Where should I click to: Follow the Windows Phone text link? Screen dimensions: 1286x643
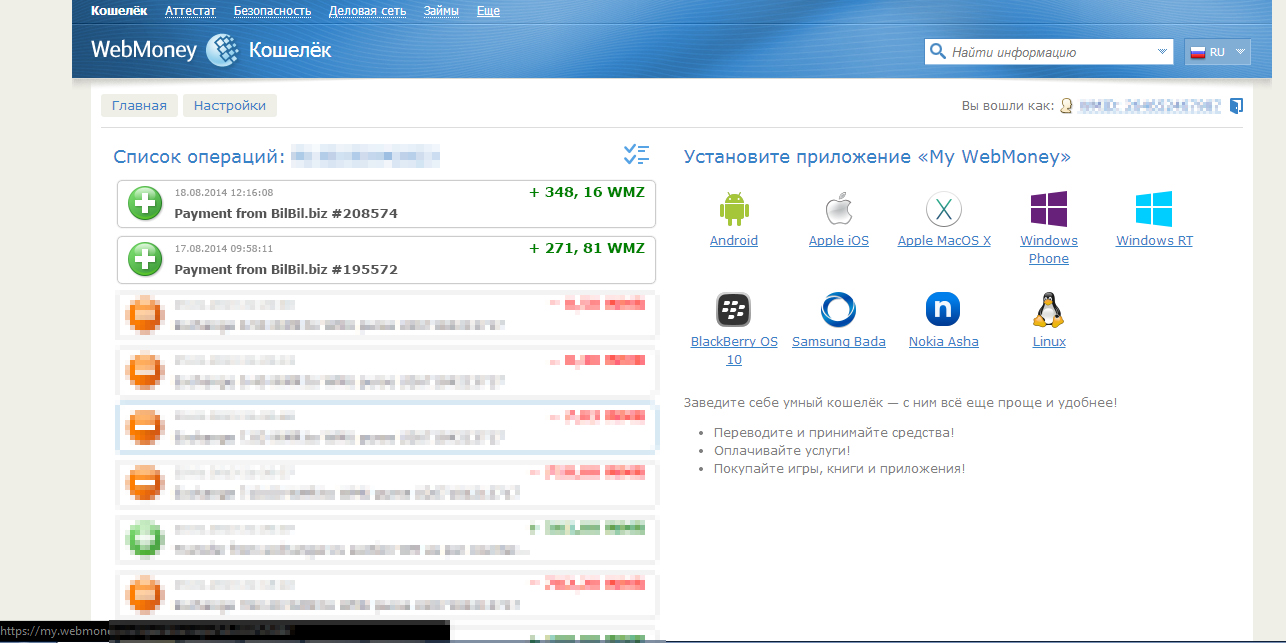click(1049, 250)
